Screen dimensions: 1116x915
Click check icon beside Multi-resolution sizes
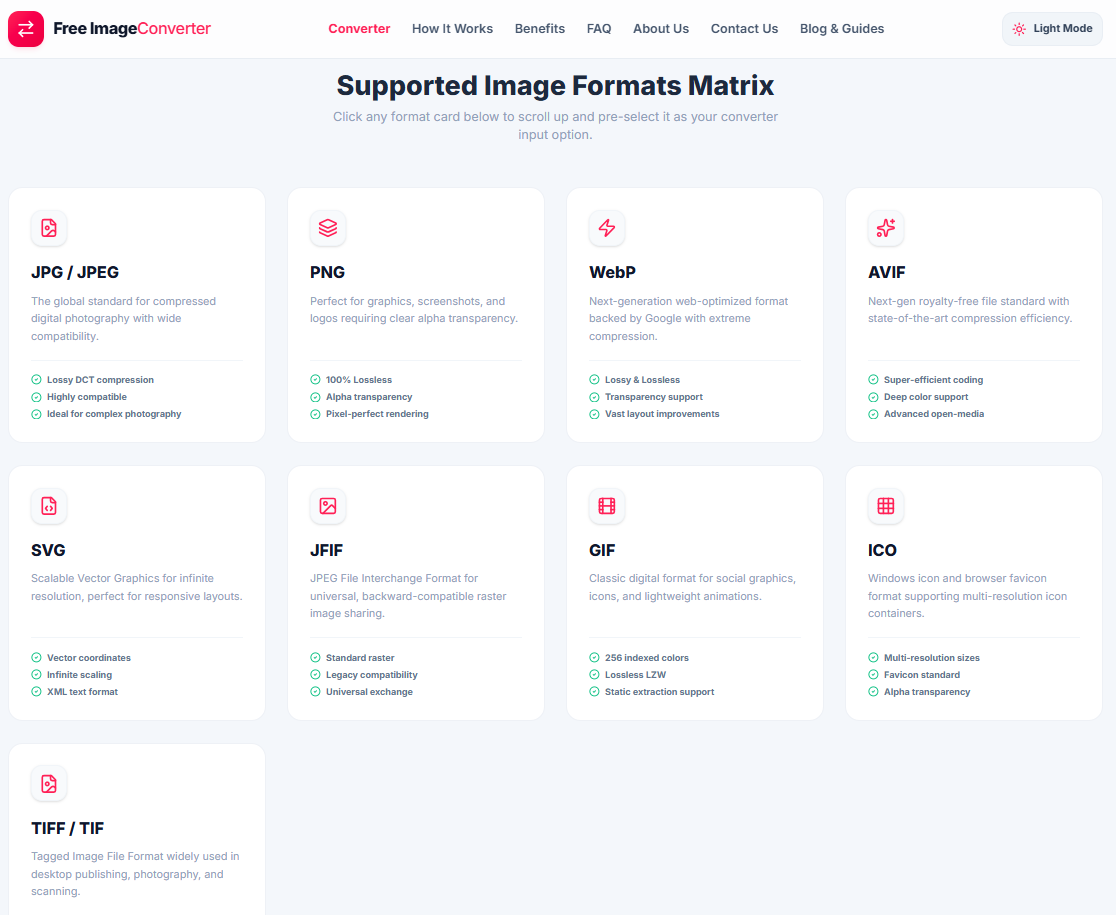[x=873, y=657]
